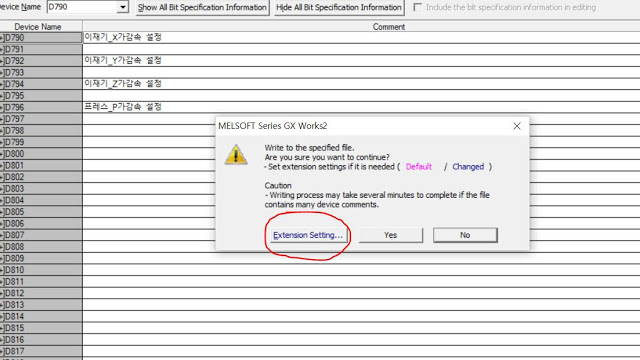Viewport: 640px width, 360px height.
Task: Expand the D790 device row
Action: pos(2,38)
